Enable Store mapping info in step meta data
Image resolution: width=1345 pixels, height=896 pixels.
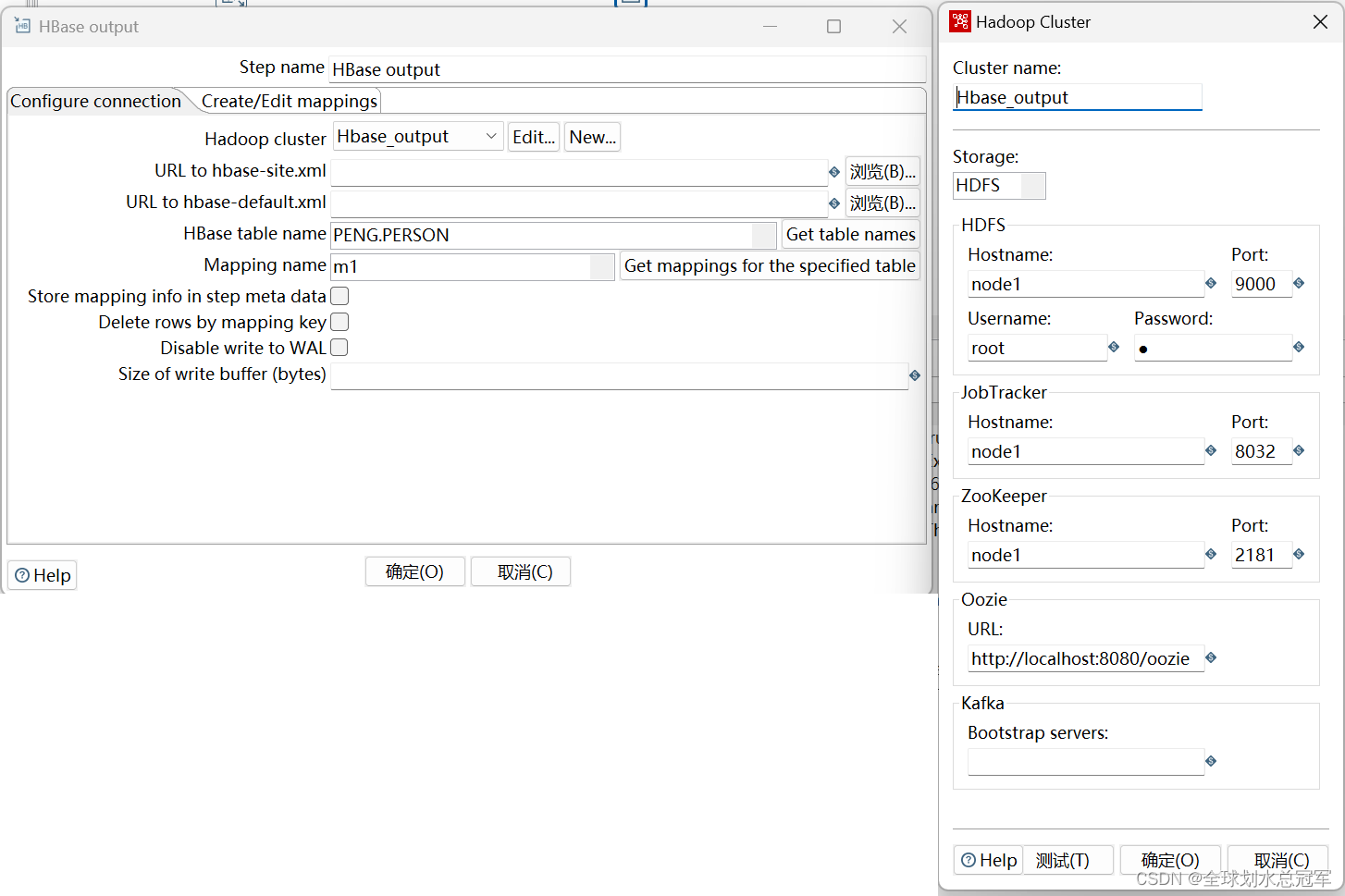coord(339,296)
